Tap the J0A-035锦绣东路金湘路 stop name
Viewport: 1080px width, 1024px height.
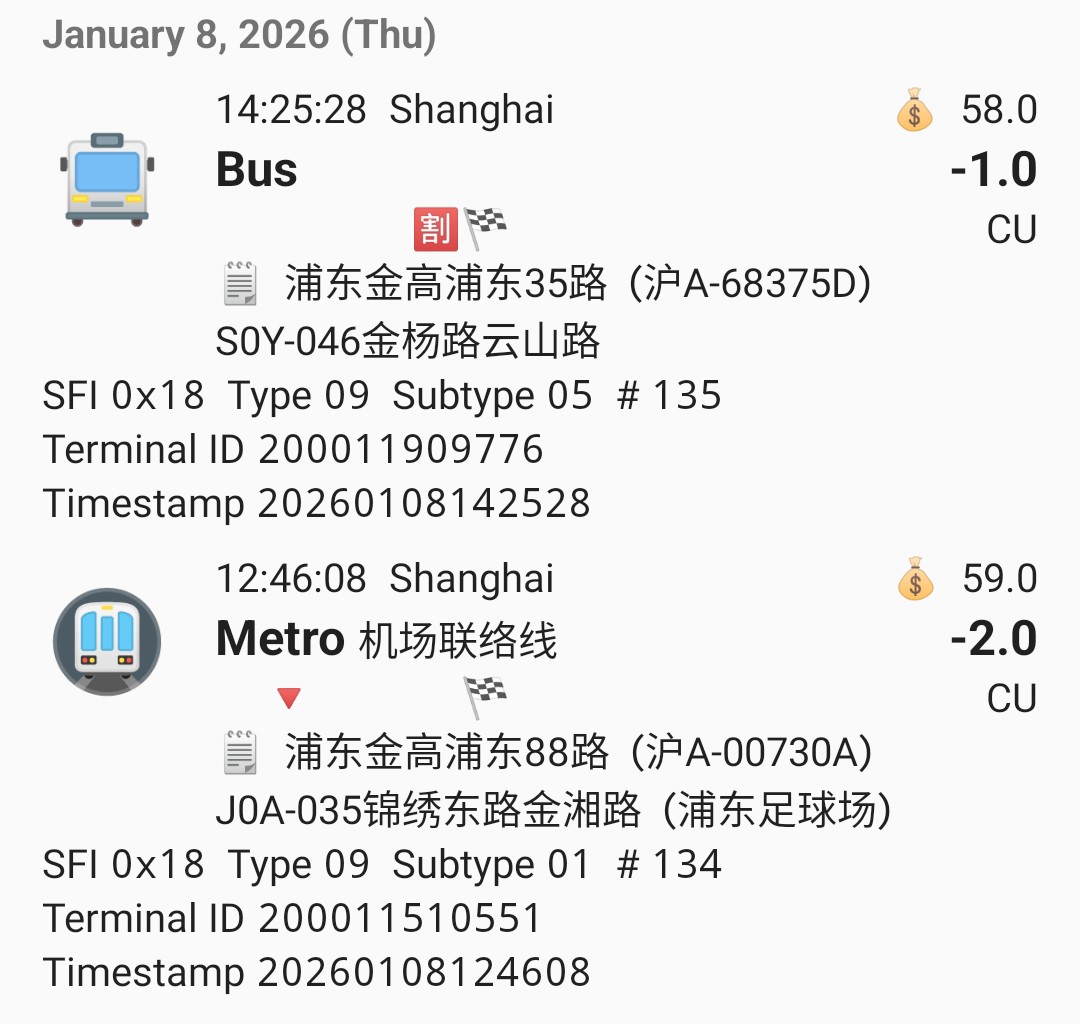[x=553, y=810]
